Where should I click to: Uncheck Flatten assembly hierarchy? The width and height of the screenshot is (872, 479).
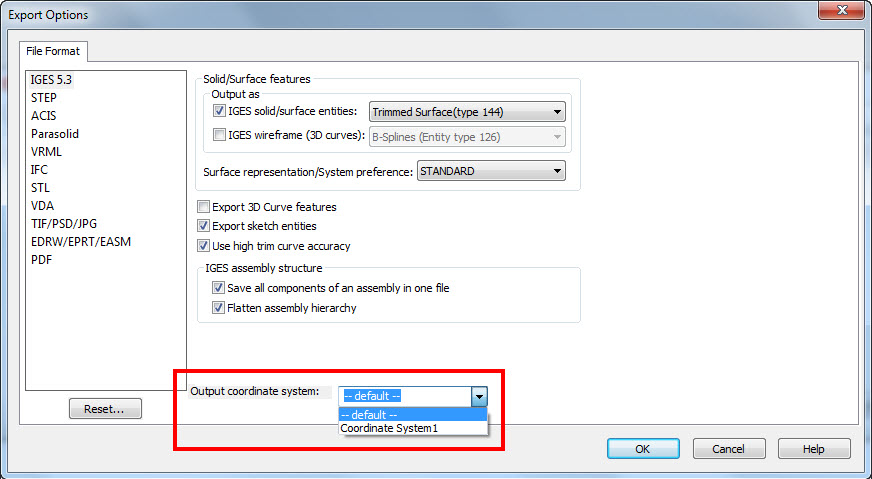pos(219,308)
